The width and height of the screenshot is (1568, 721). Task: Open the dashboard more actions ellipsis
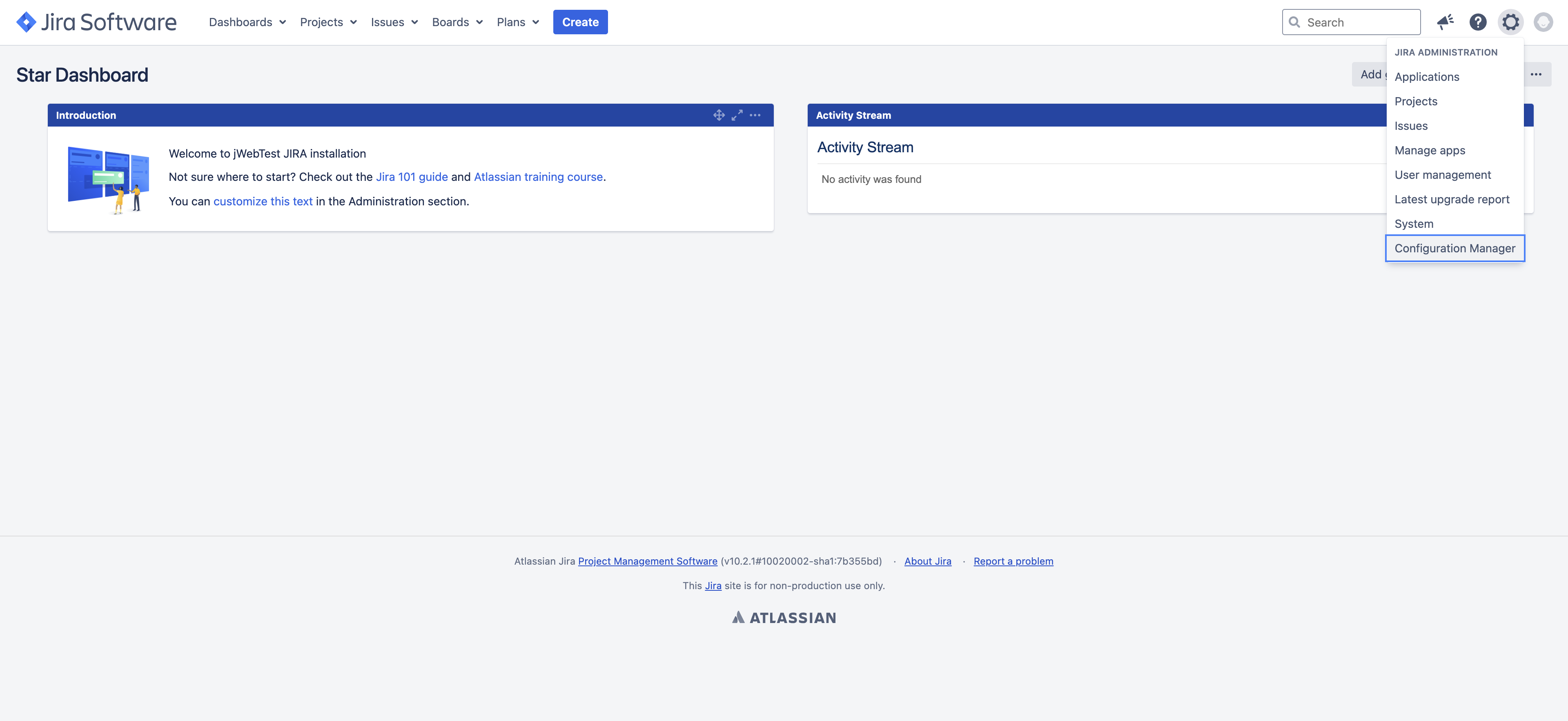pos(1536,74)
